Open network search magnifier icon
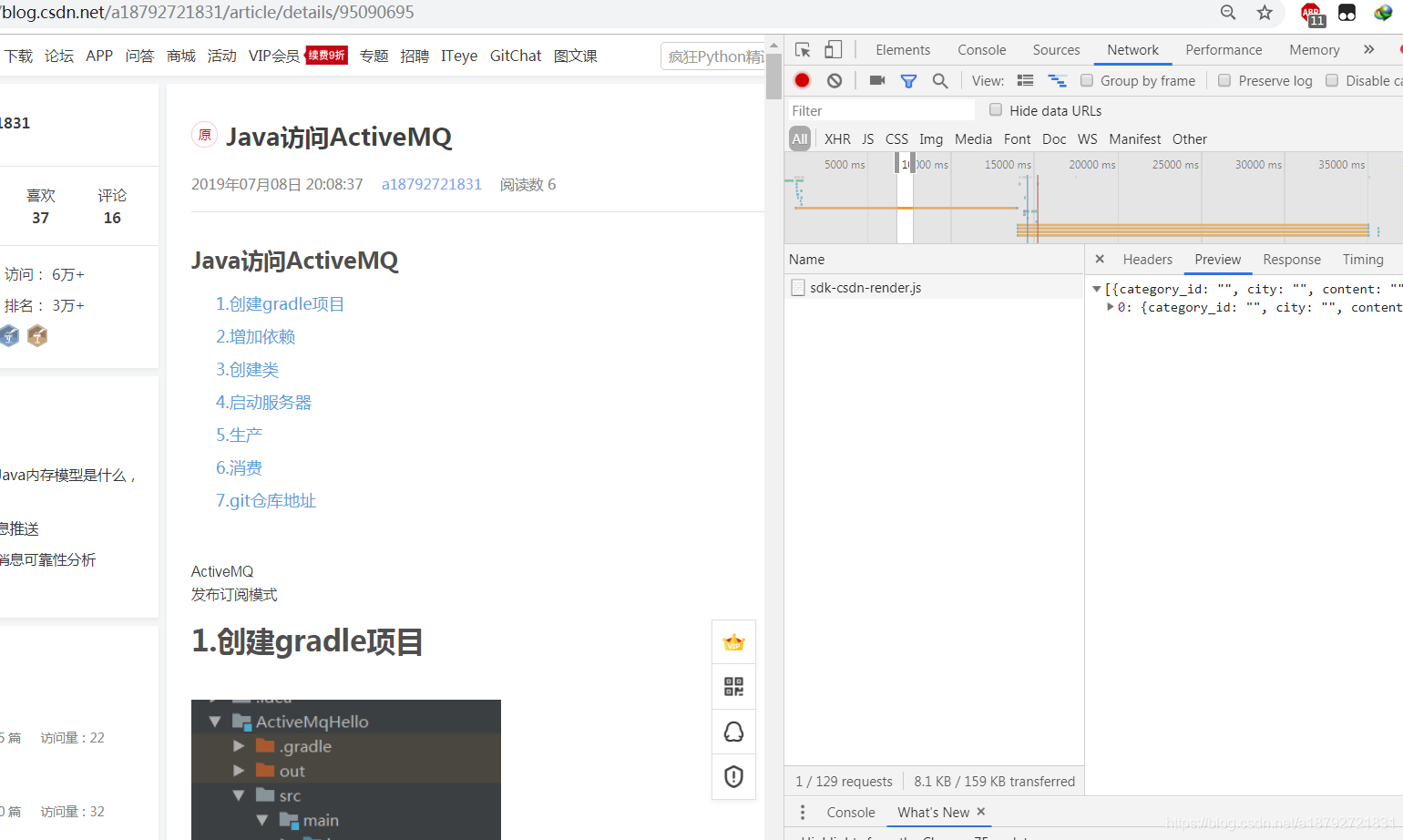1403x840 pixels. (940, 80)
